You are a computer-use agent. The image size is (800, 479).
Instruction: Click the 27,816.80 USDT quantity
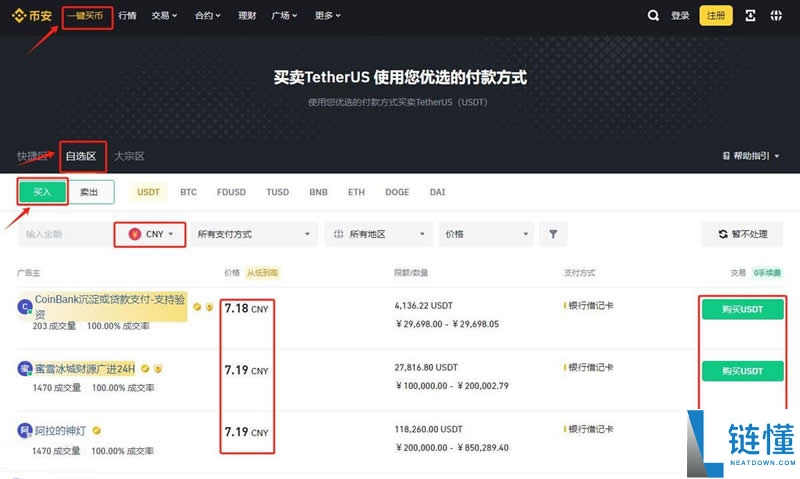tap(426, 367)
